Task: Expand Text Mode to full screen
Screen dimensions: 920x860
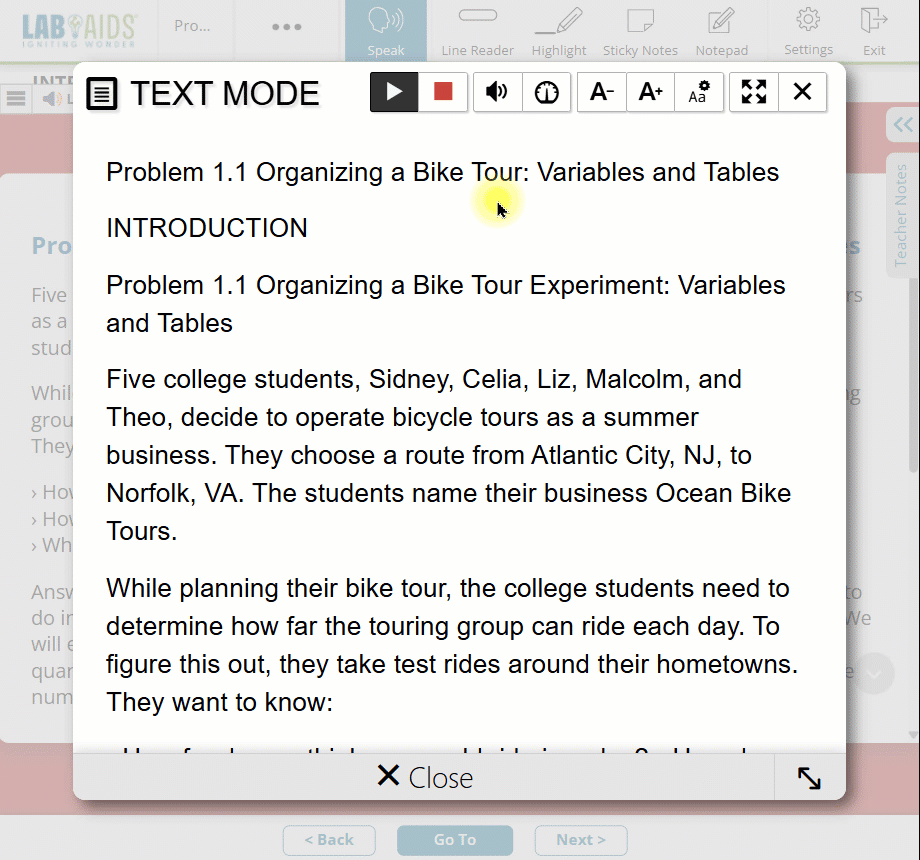Action: click(754, 92)
